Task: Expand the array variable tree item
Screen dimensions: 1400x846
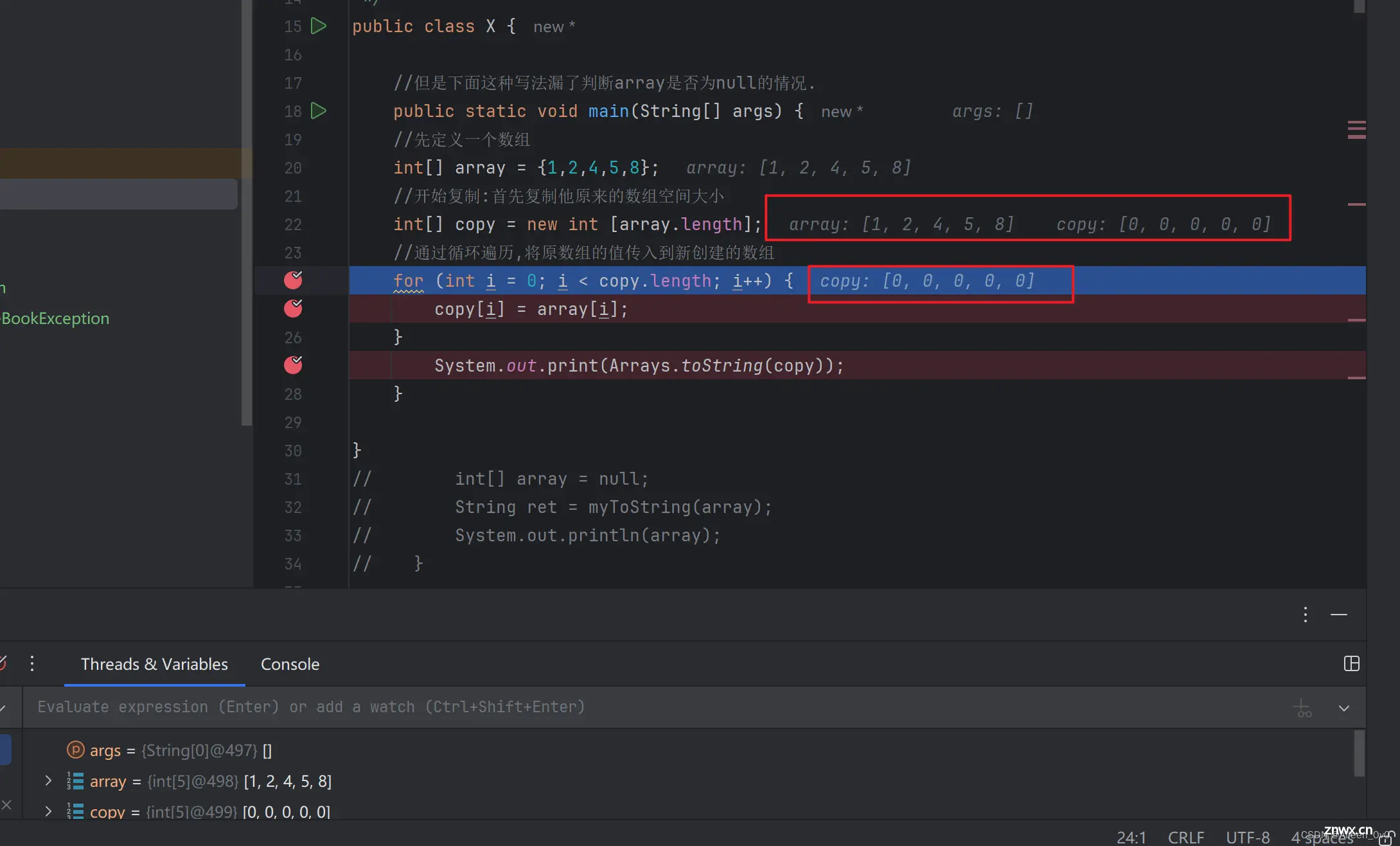Action: [x=48, y=781]
